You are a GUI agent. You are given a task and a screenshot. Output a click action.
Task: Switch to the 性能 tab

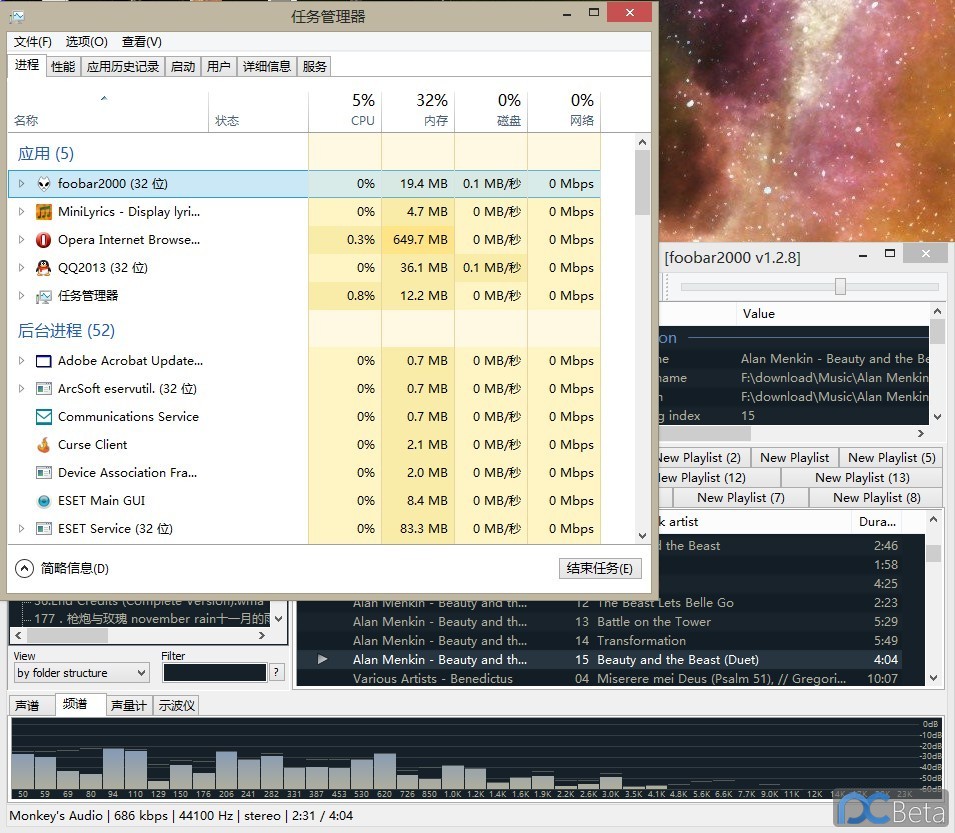(x=63, y=66)
